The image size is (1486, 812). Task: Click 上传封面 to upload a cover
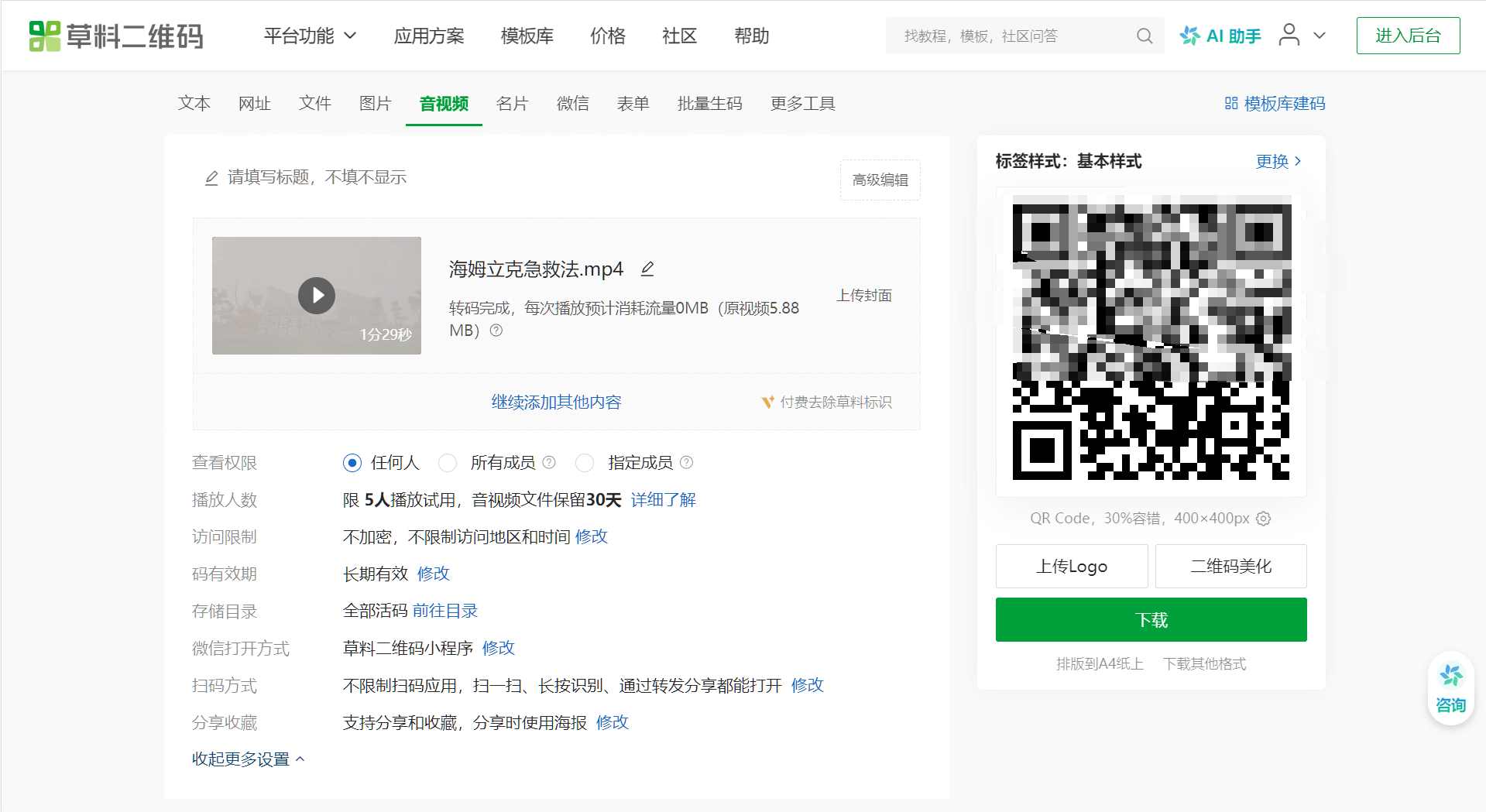pos(864,296)
